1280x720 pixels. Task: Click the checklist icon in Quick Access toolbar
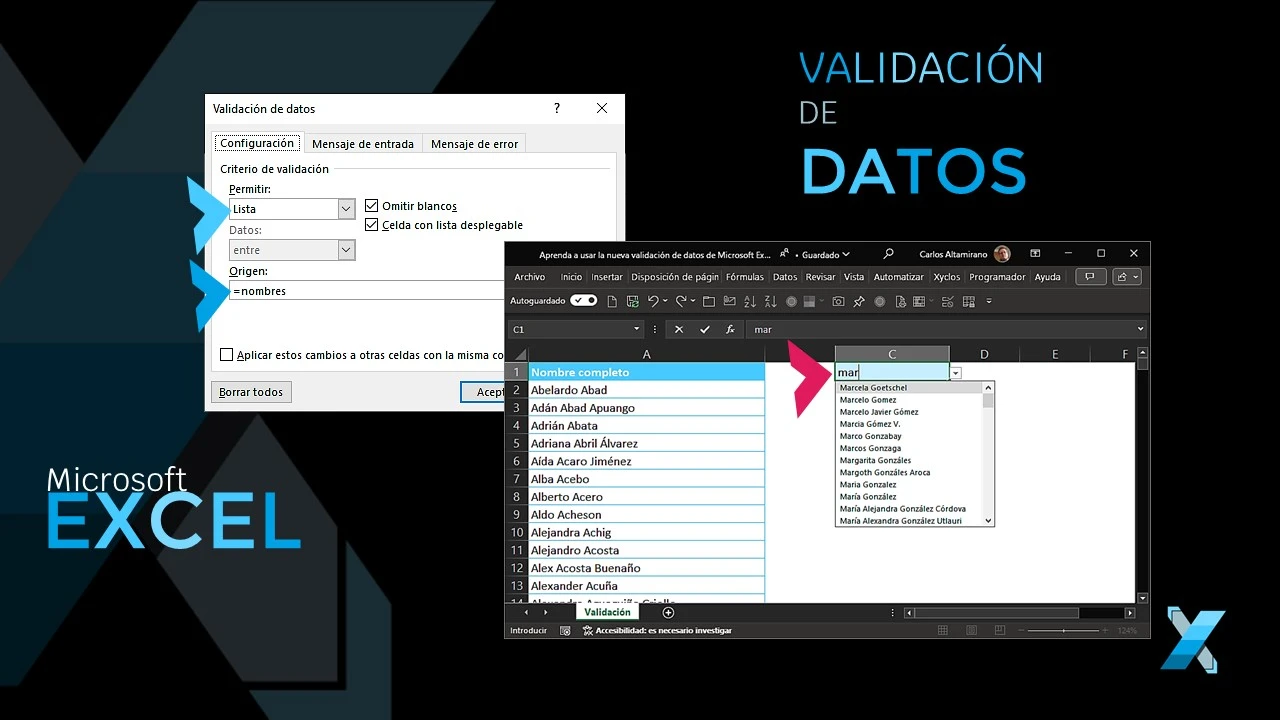click(x=947, y=301)
